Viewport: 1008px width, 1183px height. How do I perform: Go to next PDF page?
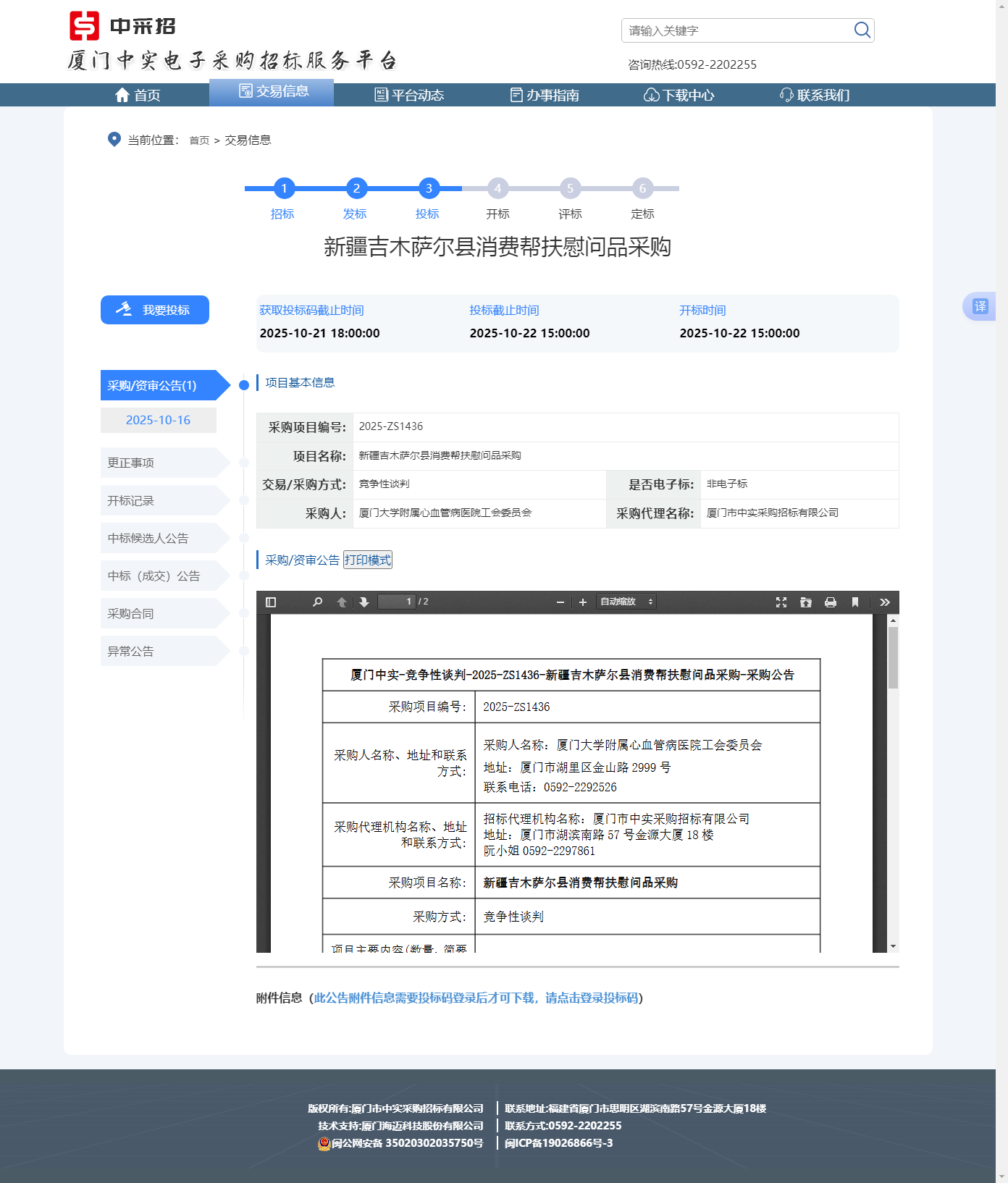(364, 602)
